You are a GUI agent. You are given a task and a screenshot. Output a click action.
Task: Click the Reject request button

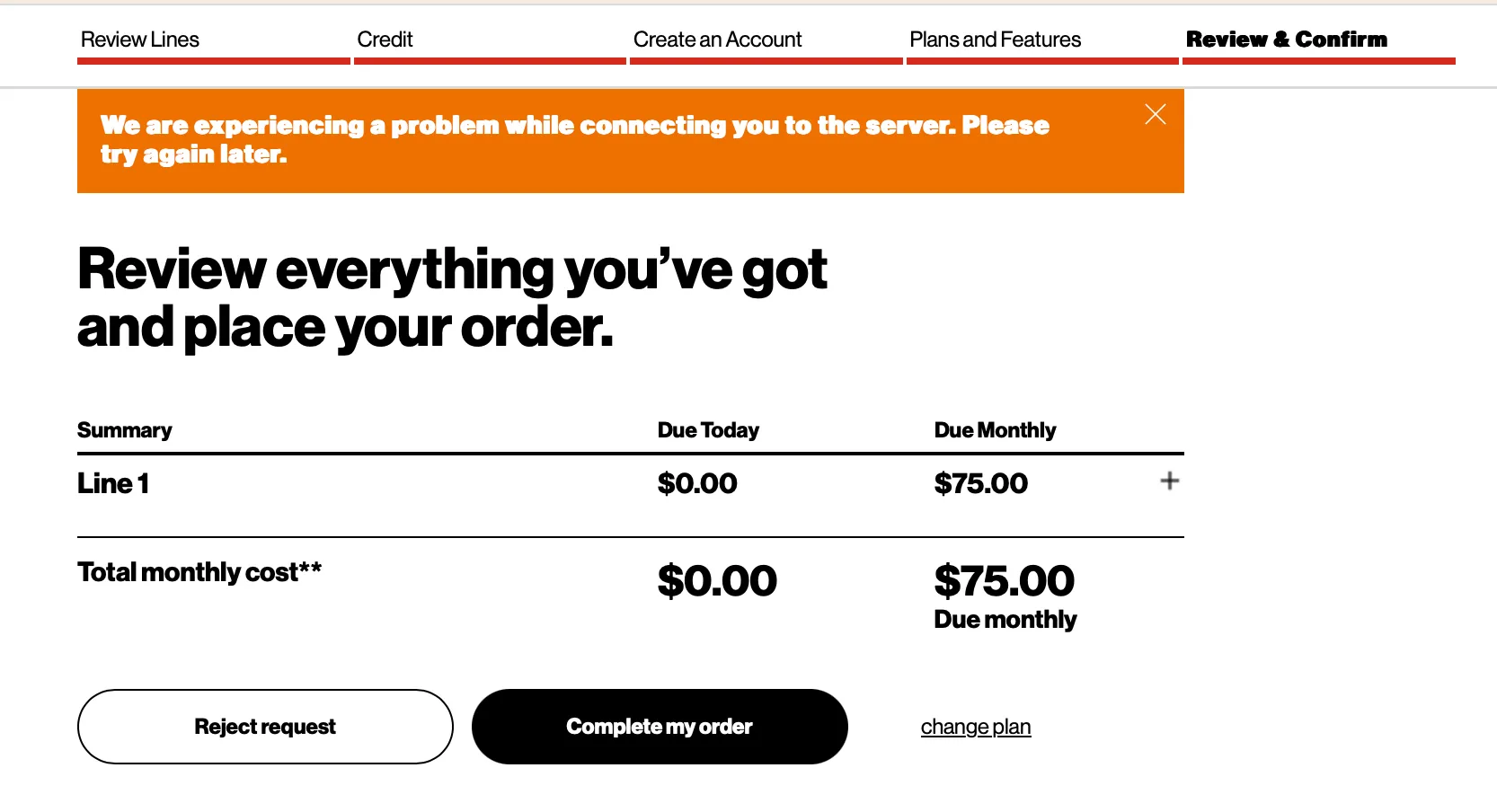click(x=264, y=727)
